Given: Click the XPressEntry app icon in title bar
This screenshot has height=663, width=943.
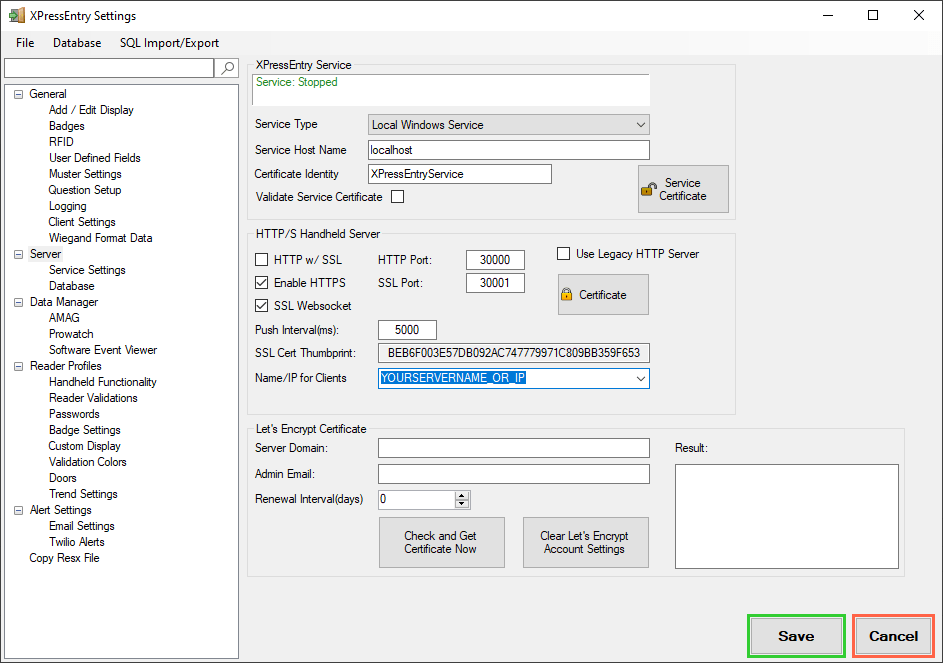Looking at the screenshot, I should point(16,16).
